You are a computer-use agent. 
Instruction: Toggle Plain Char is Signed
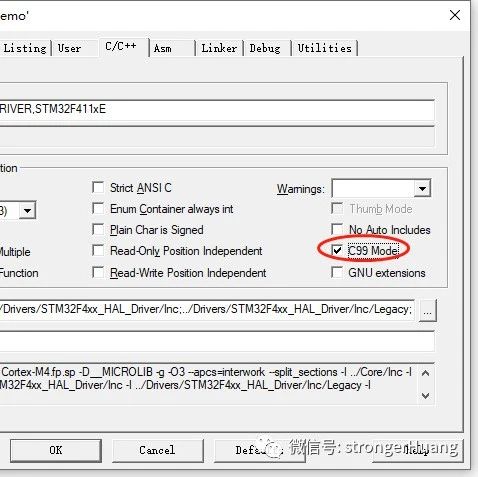pyautogui.click(x=98, y=229)
